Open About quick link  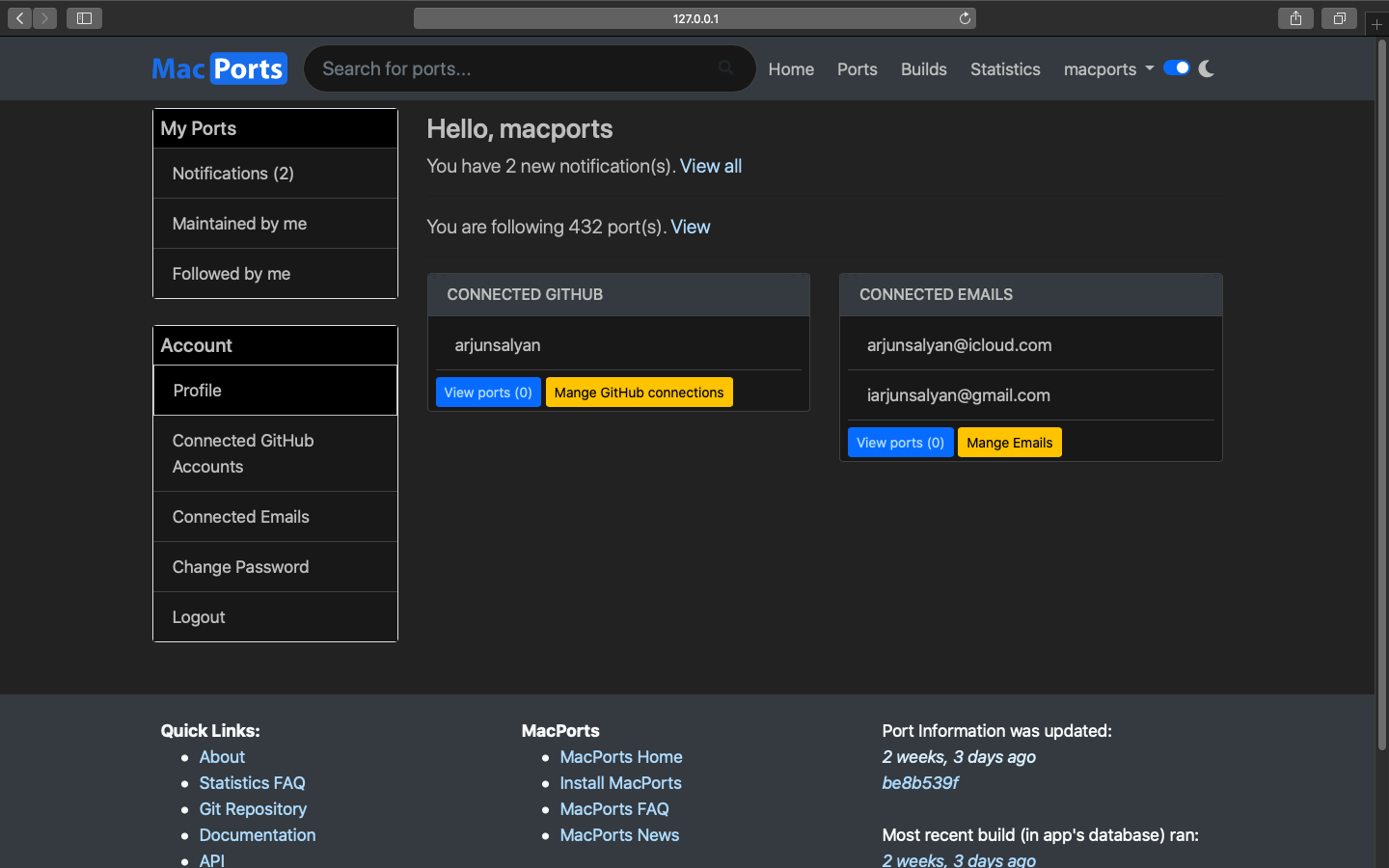222,757
